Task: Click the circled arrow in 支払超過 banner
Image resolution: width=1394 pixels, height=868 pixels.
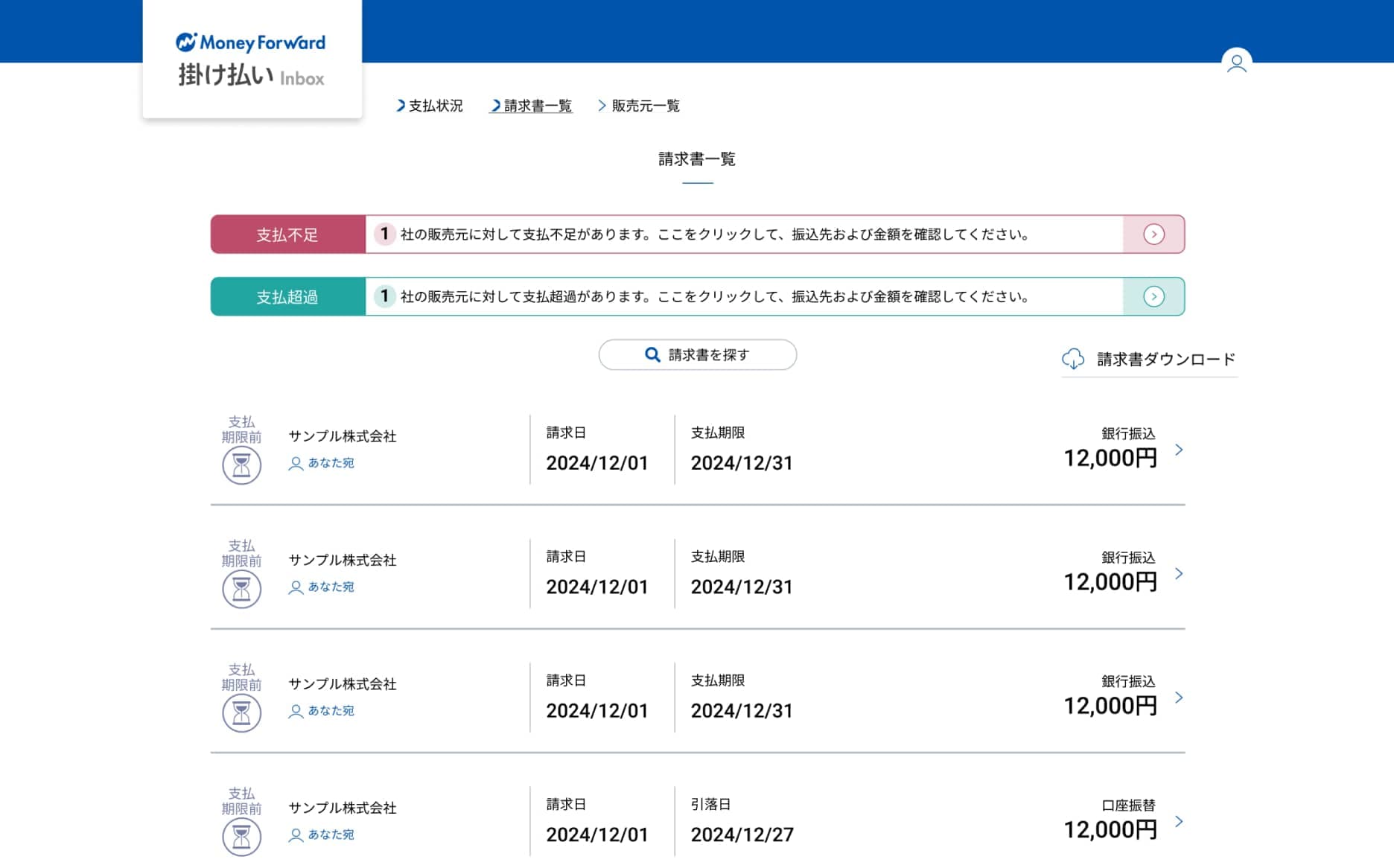Action: (1153, 297)
